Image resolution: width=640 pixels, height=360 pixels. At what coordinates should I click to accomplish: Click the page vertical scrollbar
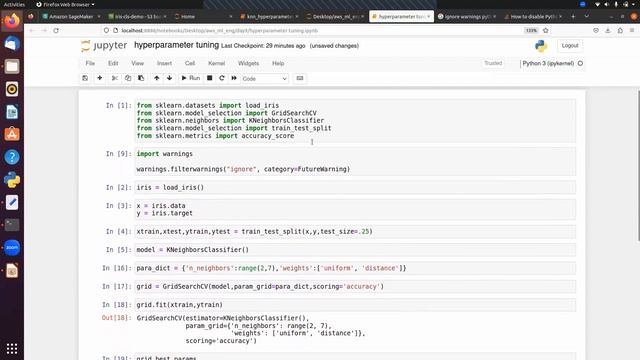click(638, 165)
